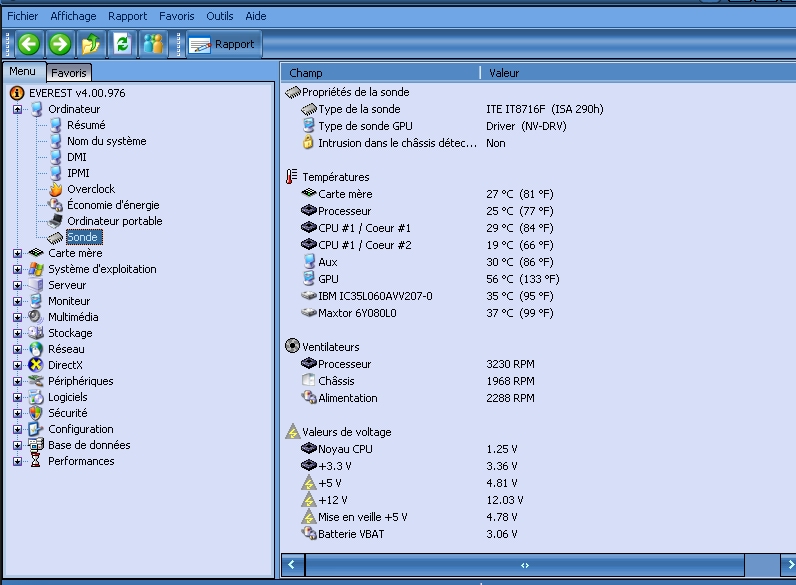This screenshot has width=796, height=585.
Task: Click the green Forward arrow toolbar icon
Action: (60, 44)
